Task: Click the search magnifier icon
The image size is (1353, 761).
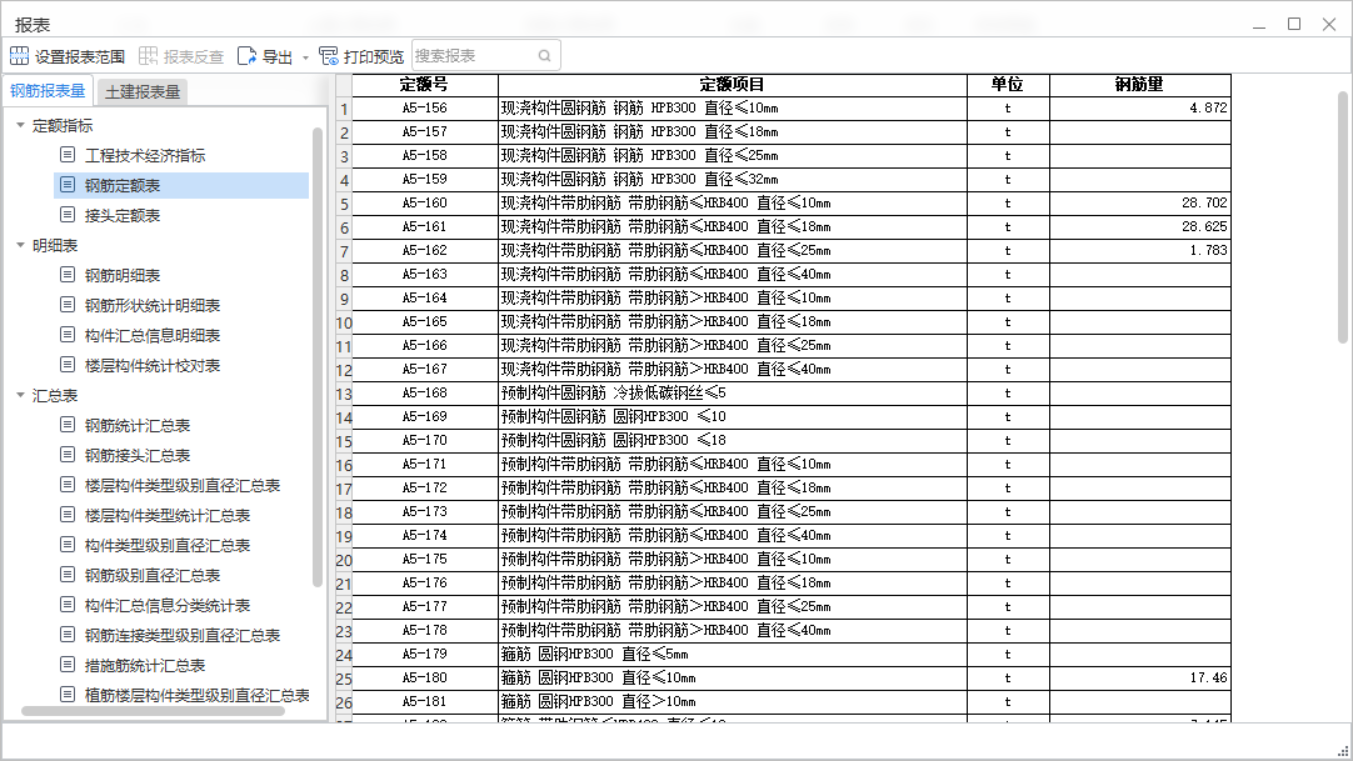Action: 545,56
